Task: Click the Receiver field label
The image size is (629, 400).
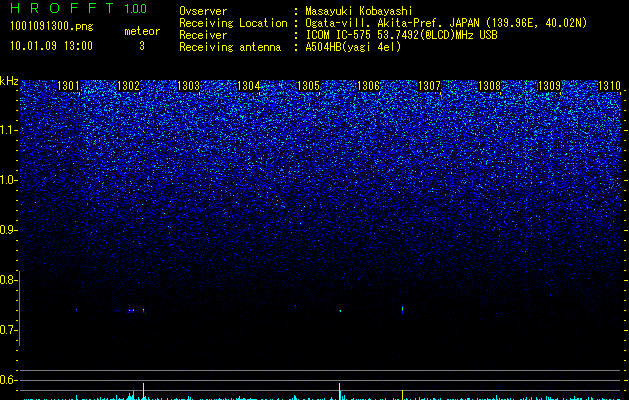Action: coord(203,35)
